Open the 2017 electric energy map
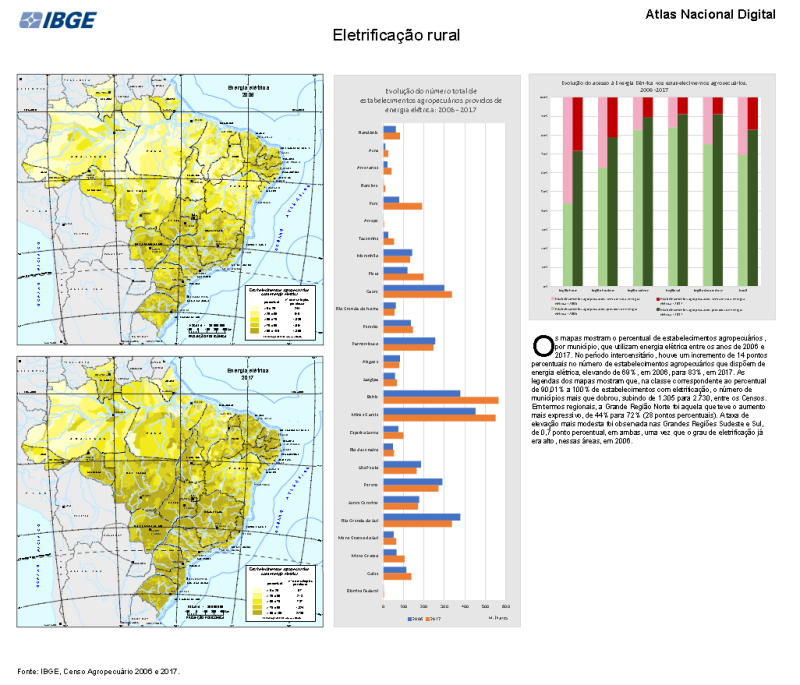 click(x=170, y=490)
